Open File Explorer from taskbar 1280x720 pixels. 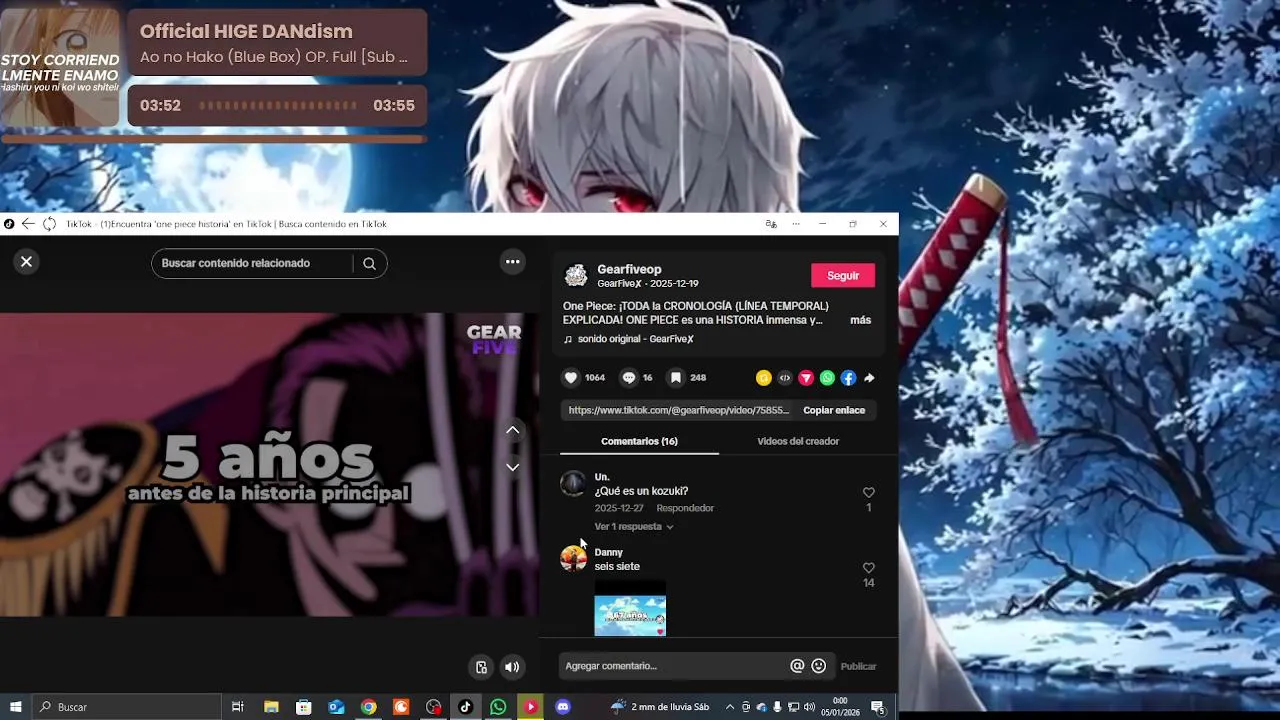271,707
